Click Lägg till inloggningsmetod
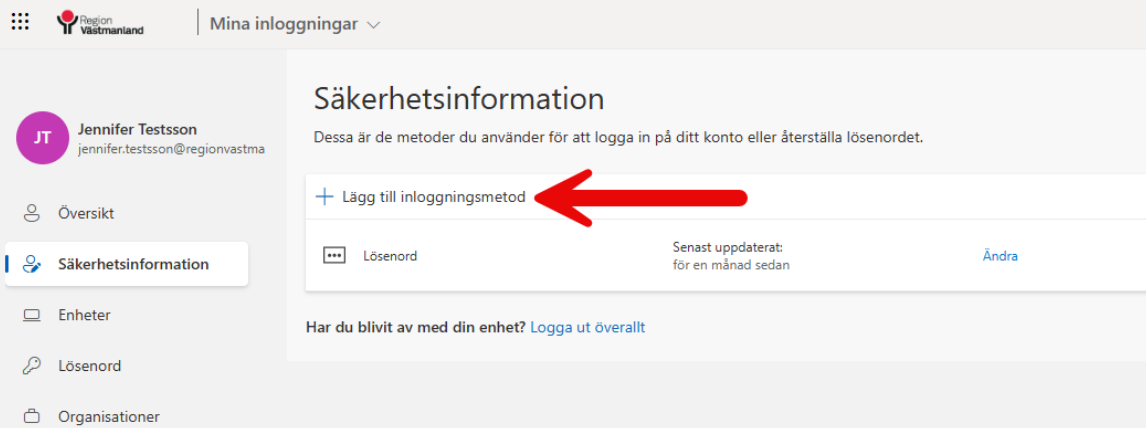The width and height of the screenshot is (1146, 428). coord(433,197)
